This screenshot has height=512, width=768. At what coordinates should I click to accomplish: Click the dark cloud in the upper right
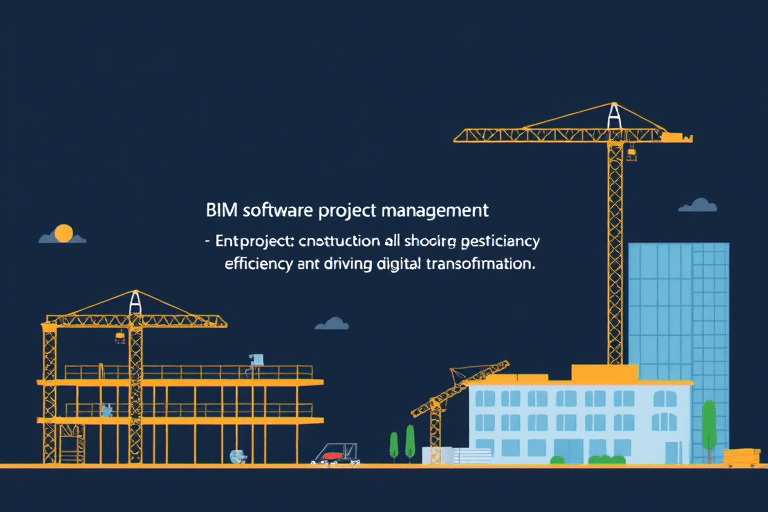click(698, 205)
